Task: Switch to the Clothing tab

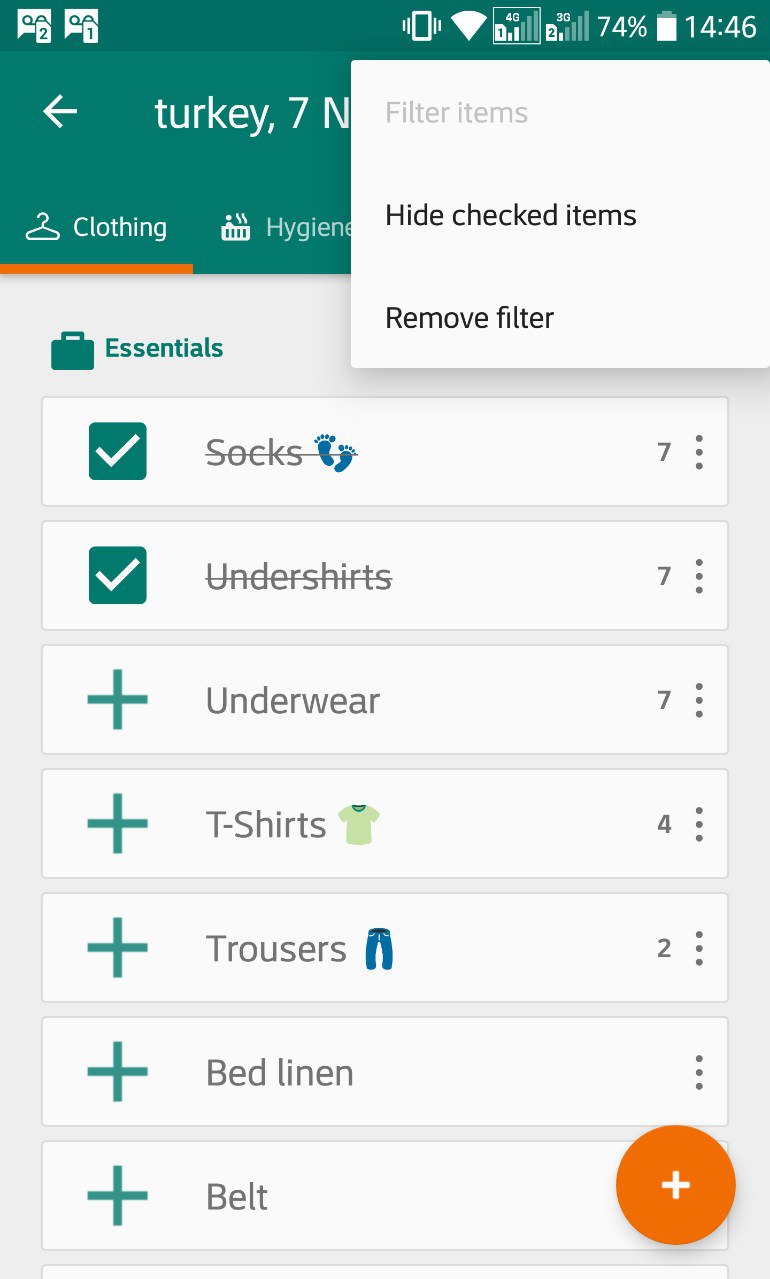Action: point(96,228)
